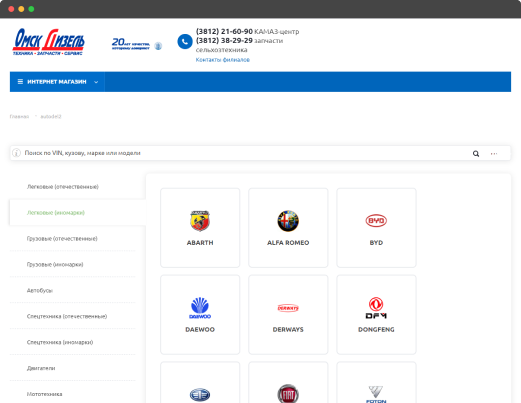
Task: Select Грузовые (отечественные) category
Action: pos(62,239)
